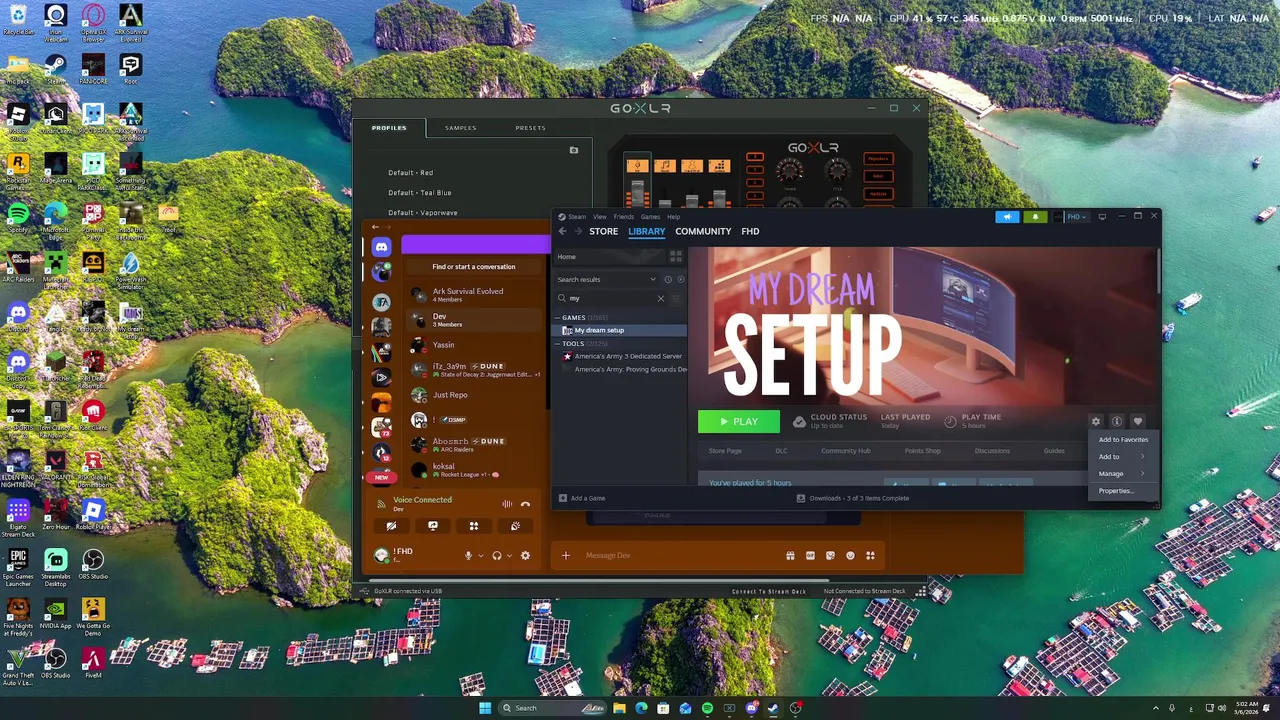Click the ready-to-play filter icon in Steam library
This screenshot has width=1280, height=720.
click(680, 280)
